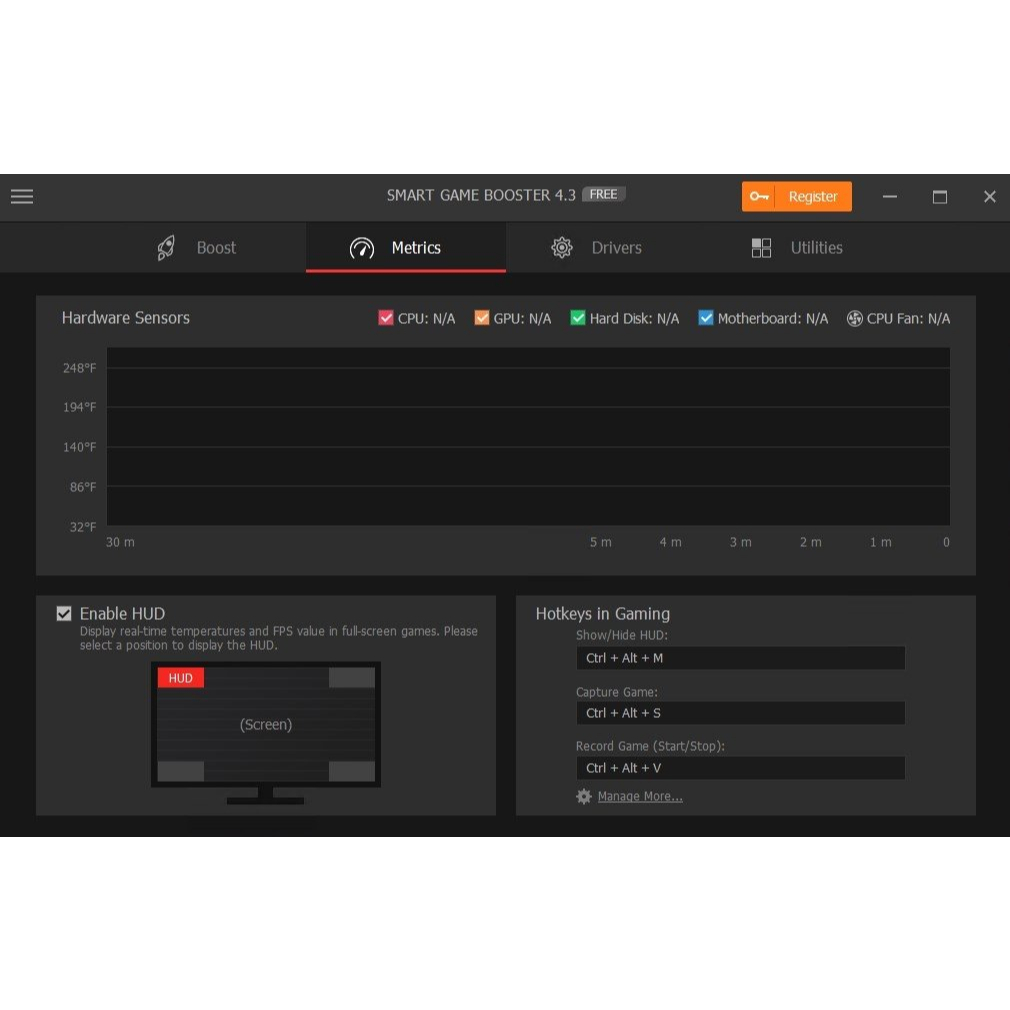Click the Utilities grid icon
Image resolution: width=1010 pixels, height=1010 pixels.
(x=761, y=248)
